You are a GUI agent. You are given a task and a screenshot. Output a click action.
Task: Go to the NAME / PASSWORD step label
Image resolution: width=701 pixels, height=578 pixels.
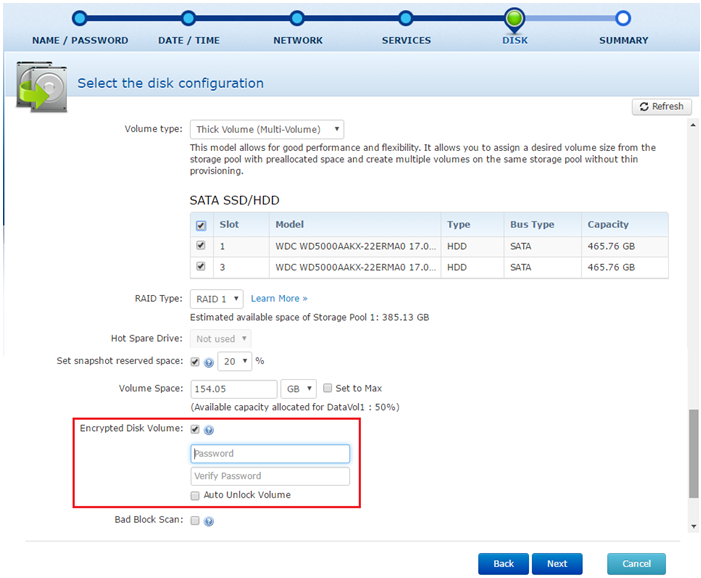(80, 41)
